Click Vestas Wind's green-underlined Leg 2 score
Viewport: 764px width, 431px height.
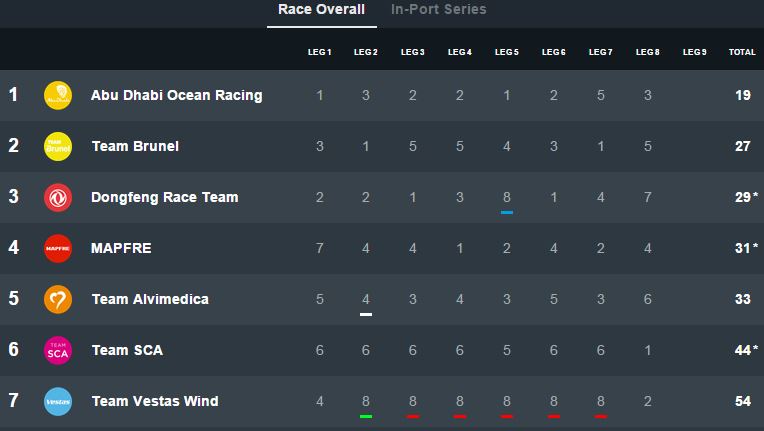[x=366, y=401]
